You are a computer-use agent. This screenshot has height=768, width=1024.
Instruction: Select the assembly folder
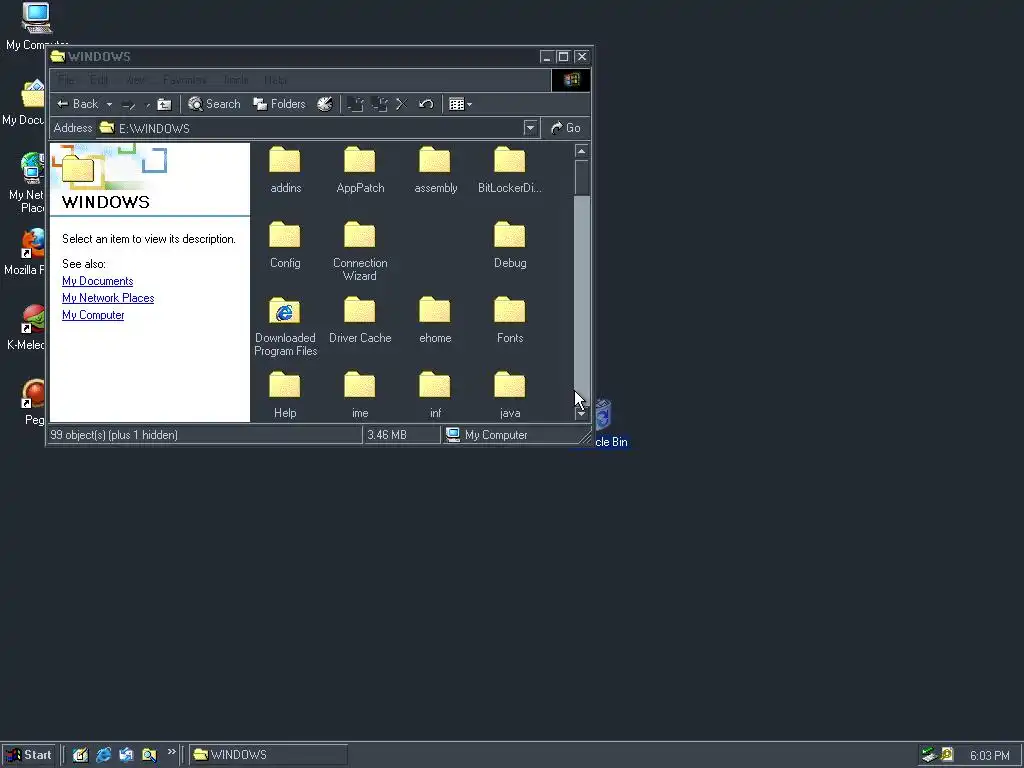coord(435,170)
